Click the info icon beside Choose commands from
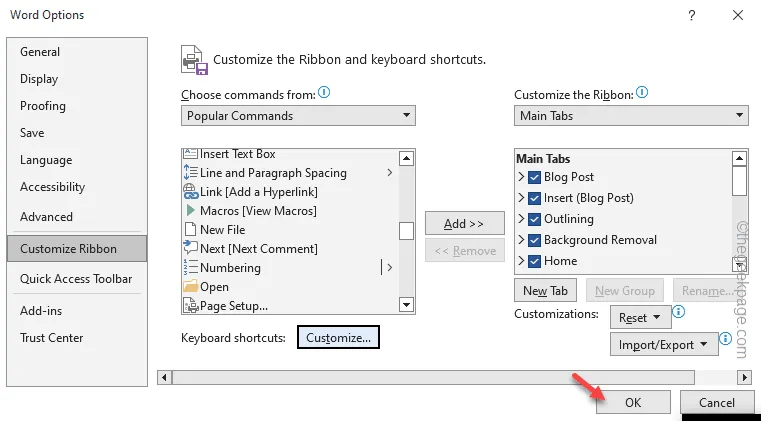Image resolution: width=761 pixels, height=421 pixels. pyautogui.click(x=324, y=92)
